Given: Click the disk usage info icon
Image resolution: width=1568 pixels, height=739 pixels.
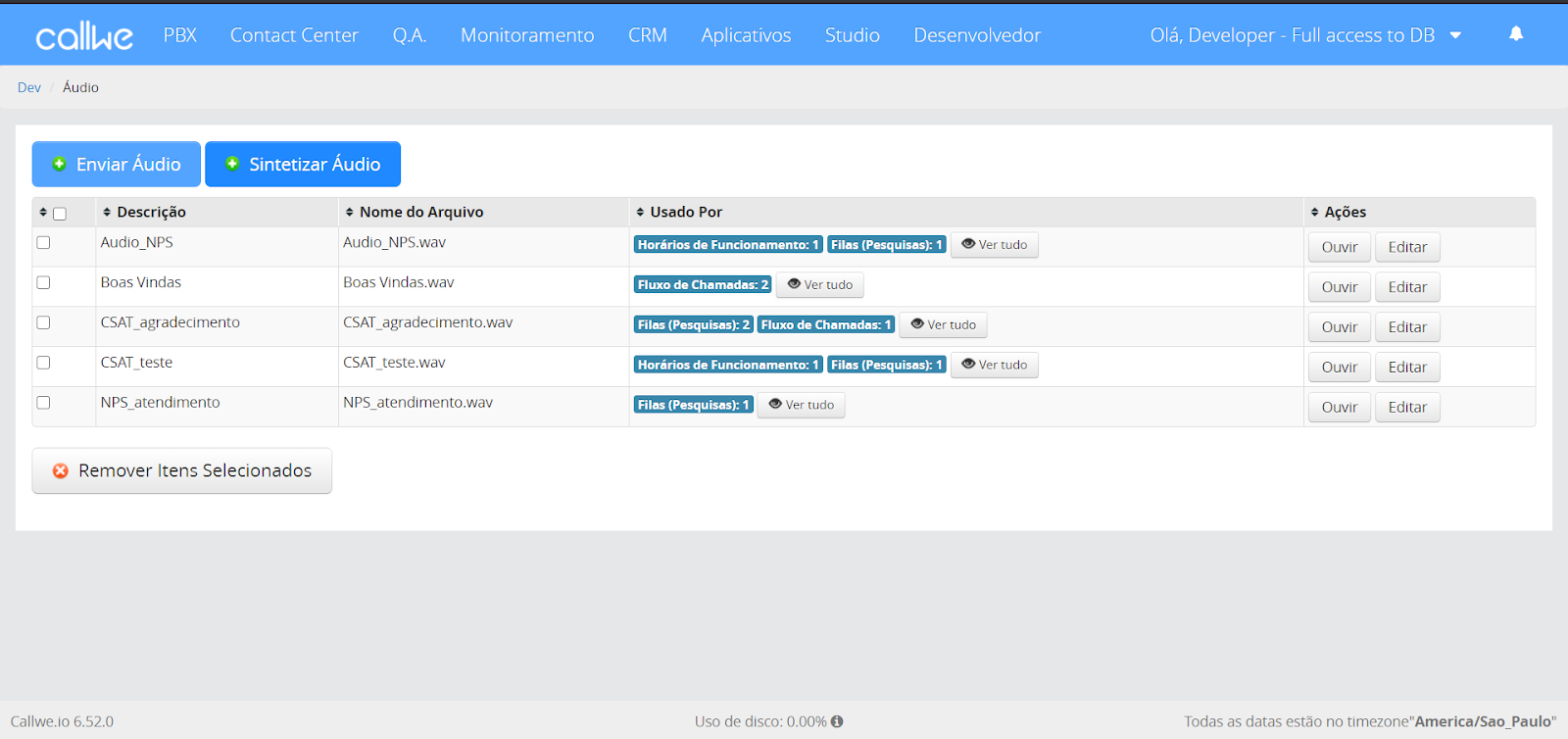Looking at the screenshot, I should [837, 721].
